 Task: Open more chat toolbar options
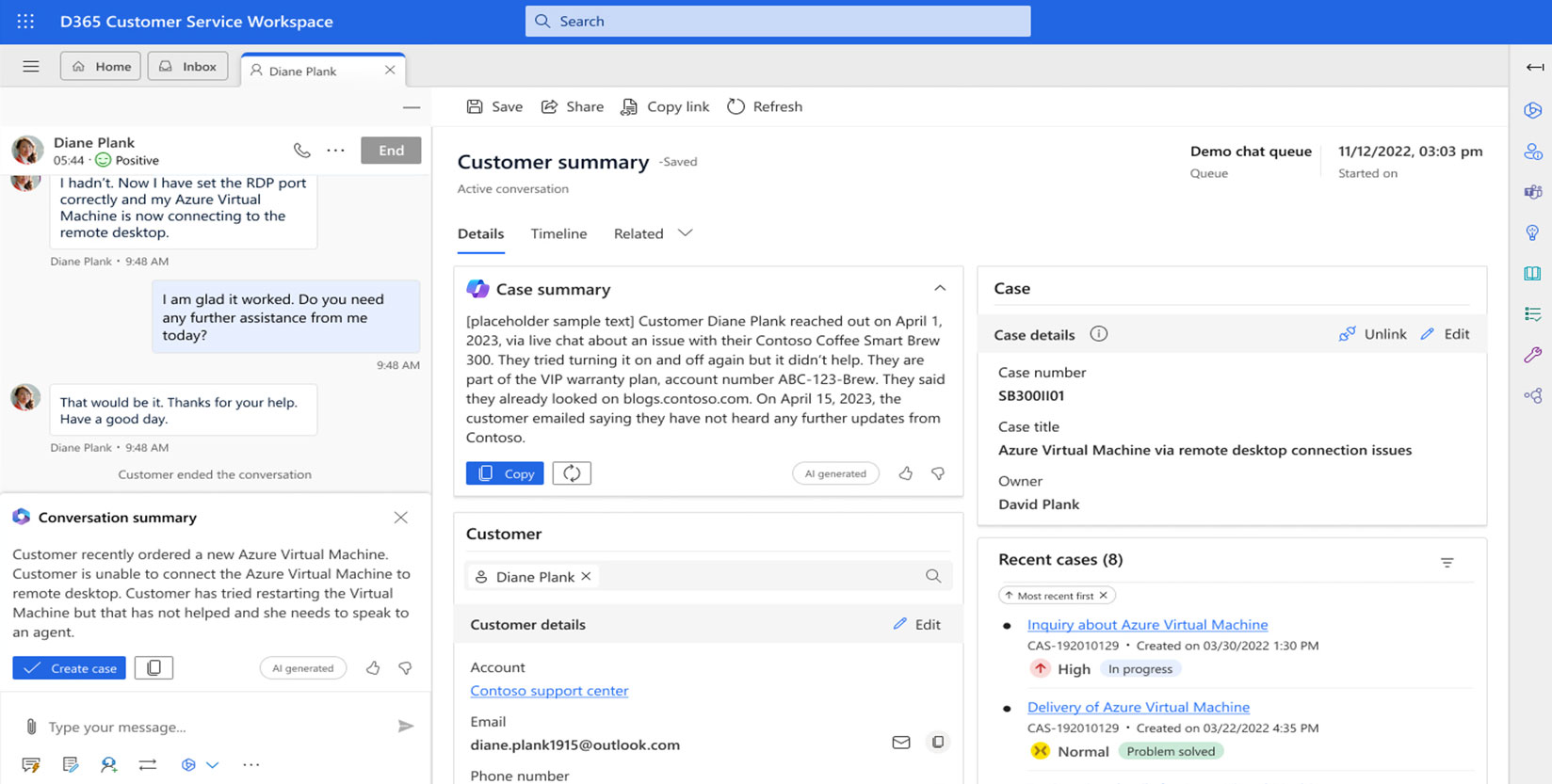pyautogui.click(x=251, y=765)
